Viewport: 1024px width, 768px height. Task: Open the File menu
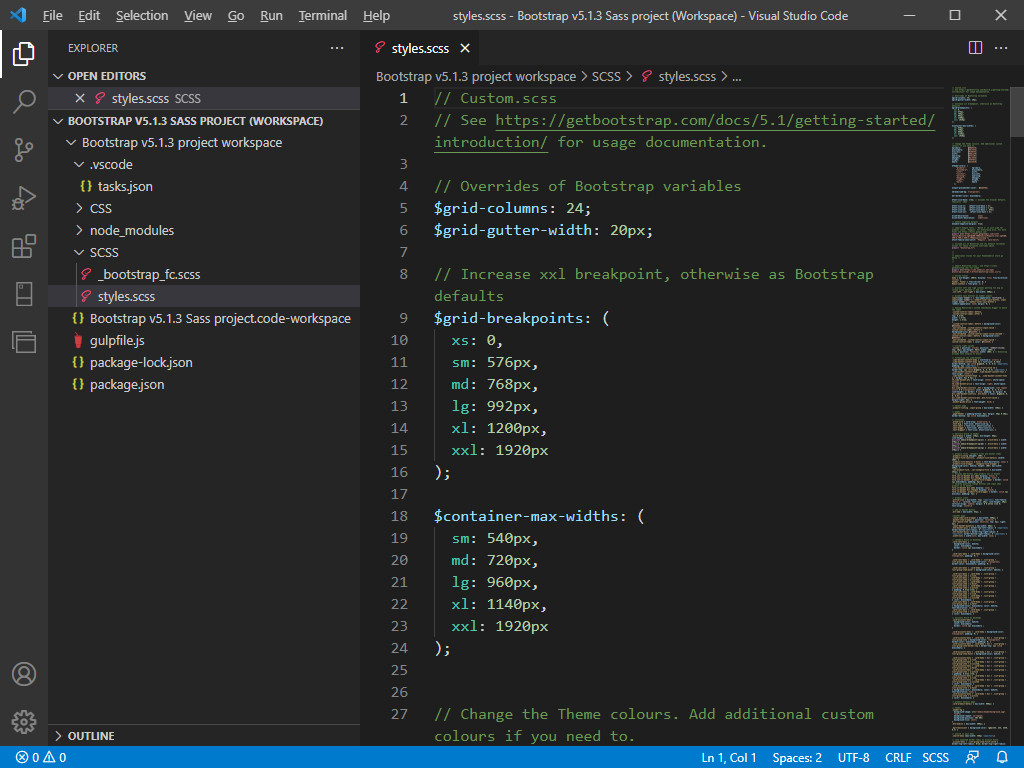(52, 16)
